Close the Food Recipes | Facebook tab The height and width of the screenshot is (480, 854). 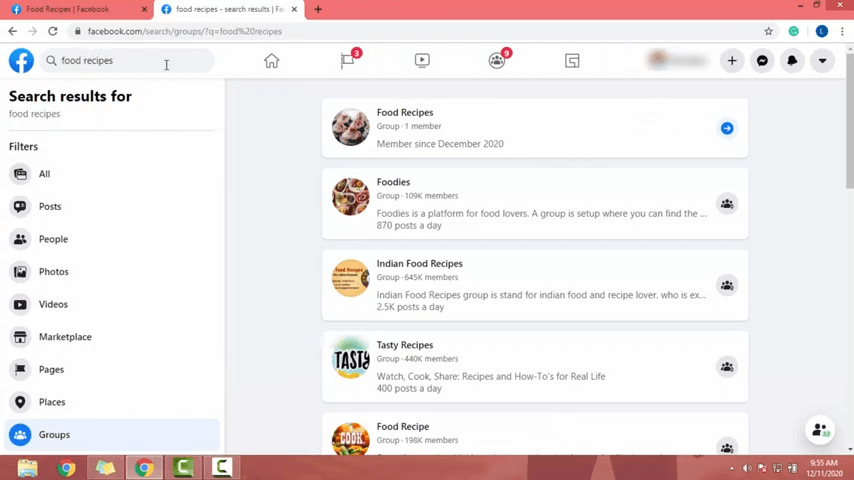[144, 9]
